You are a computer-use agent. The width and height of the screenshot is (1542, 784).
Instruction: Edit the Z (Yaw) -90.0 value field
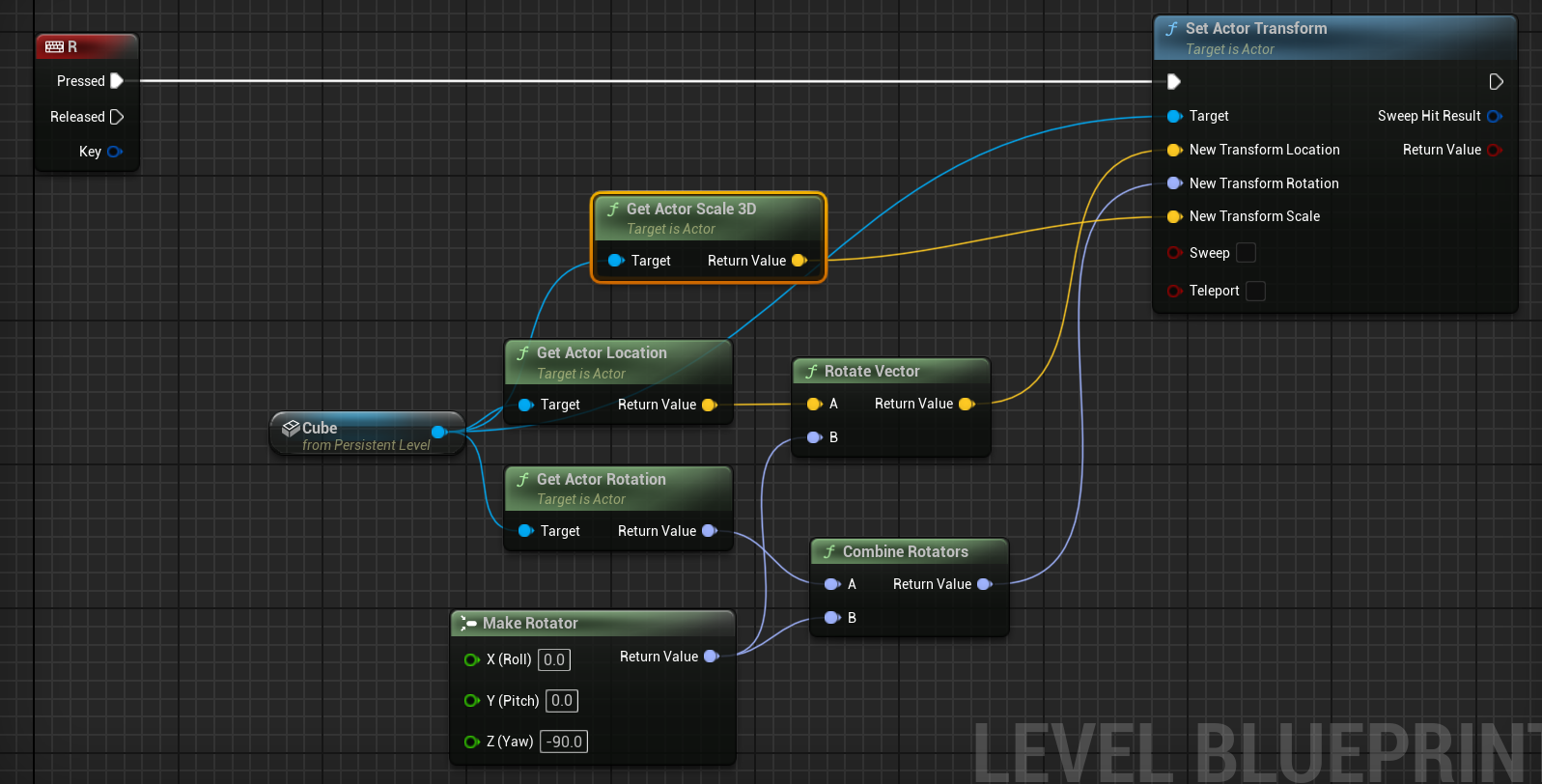[565, 742]
